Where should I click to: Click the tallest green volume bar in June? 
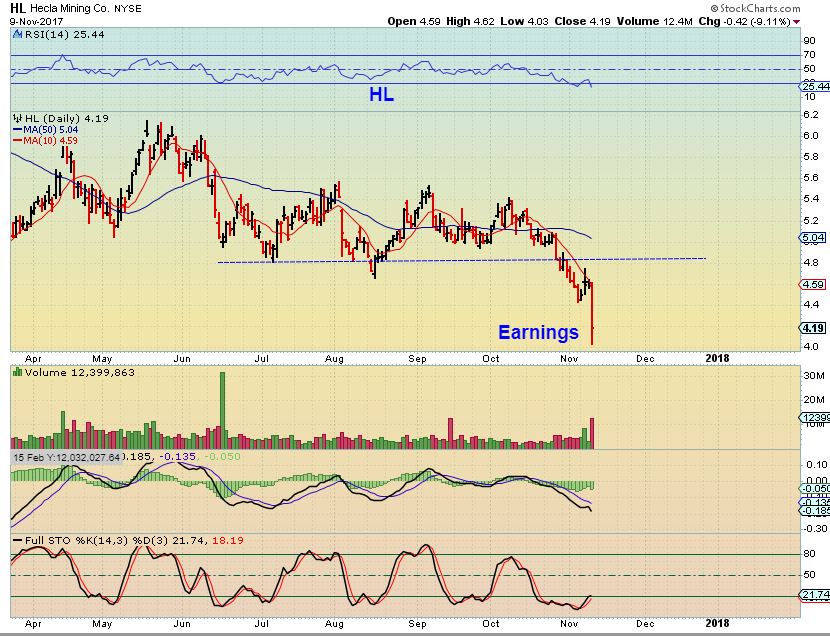tap(222, 410)
